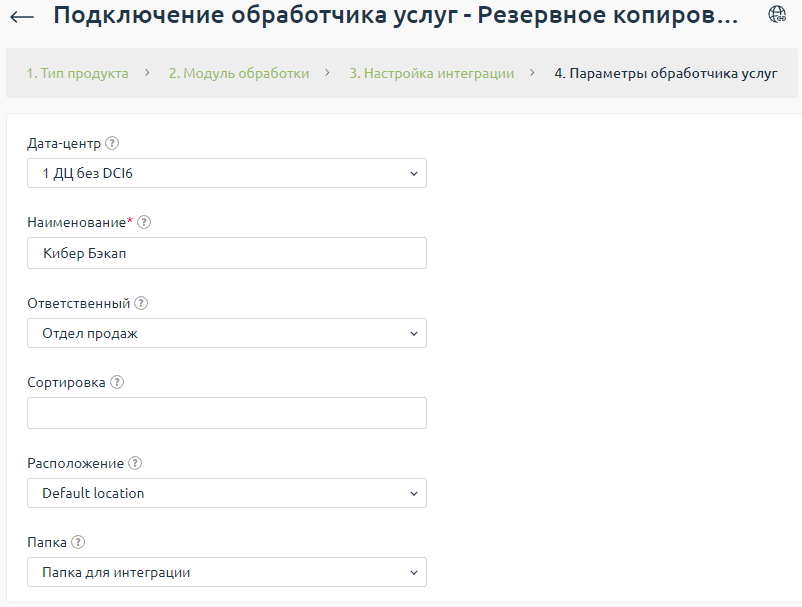Open the Default location dropdown
Screen dimensions: 802x607
point(227,493)
